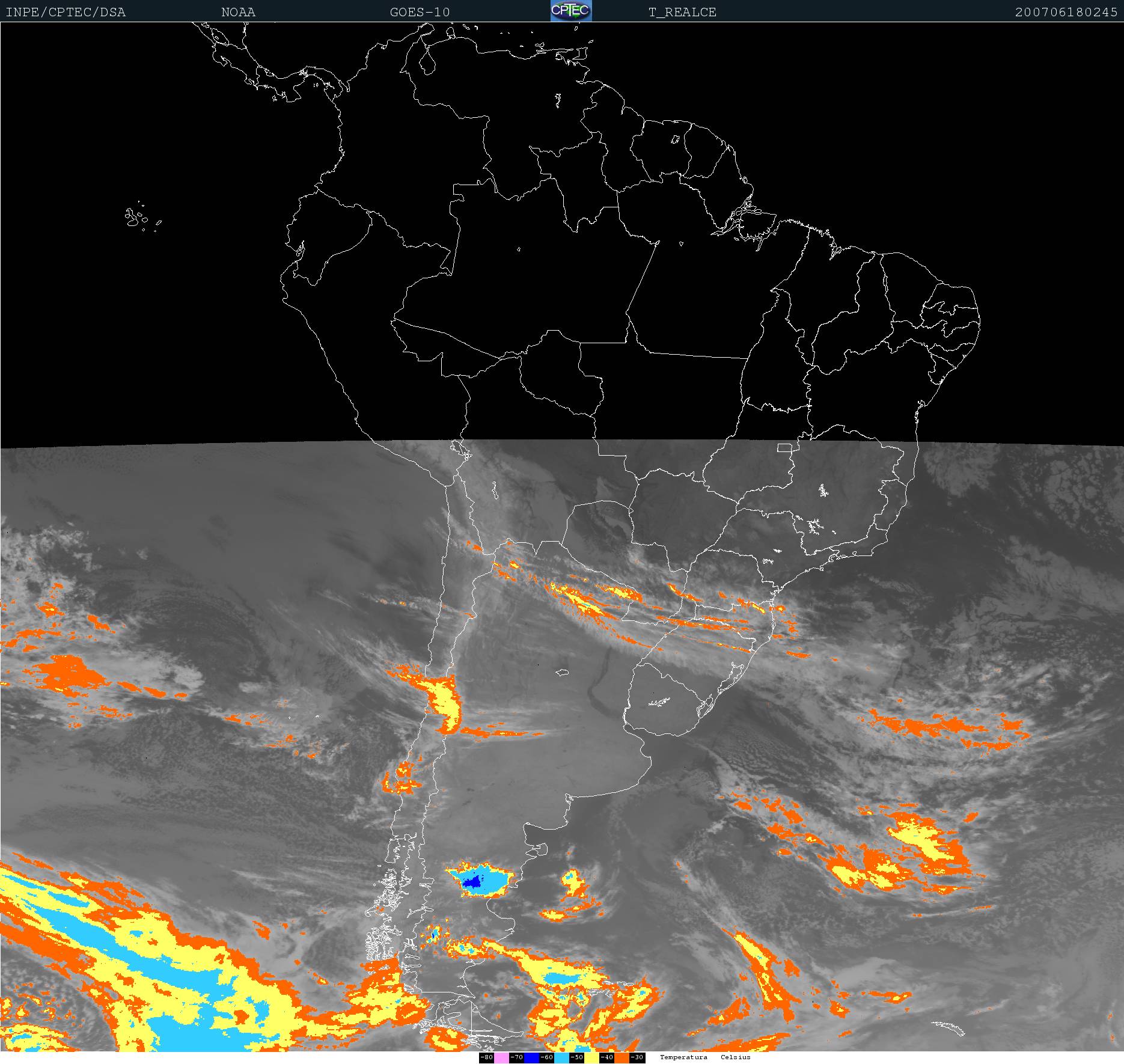Click the -70 legend value
The height and width of the screenshot is (1064, 1124).
(x=516, y=1057)
